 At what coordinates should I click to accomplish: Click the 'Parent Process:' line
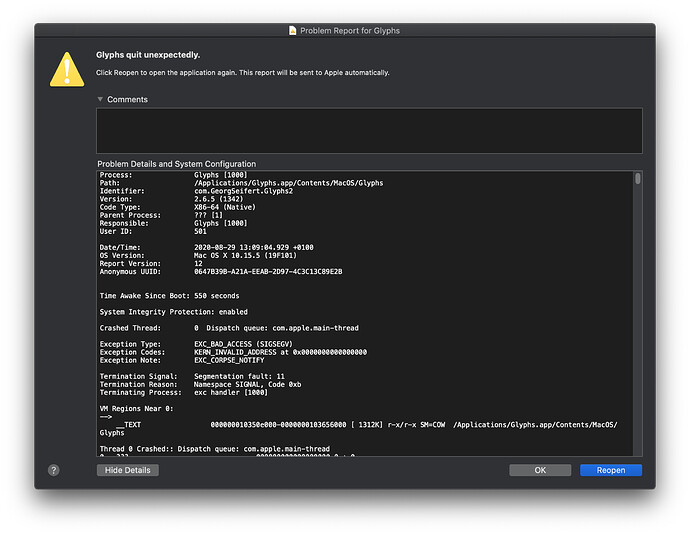click(x=161, y=215)
